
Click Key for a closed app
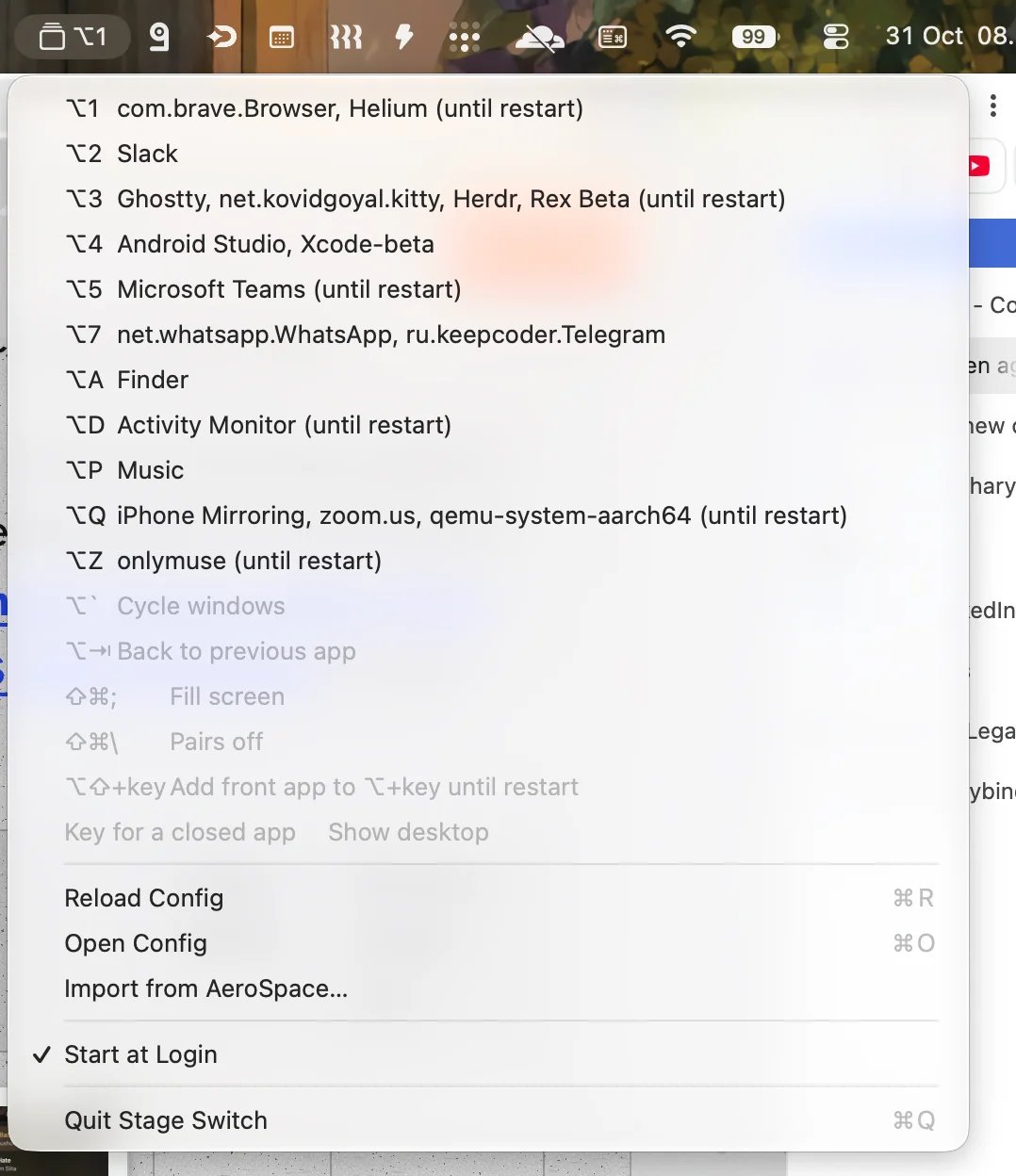[x=180, y=833]
